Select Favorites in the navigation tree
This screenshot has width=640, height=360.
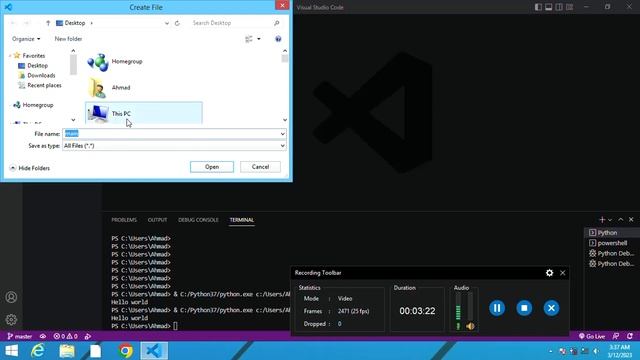[33, 56]
